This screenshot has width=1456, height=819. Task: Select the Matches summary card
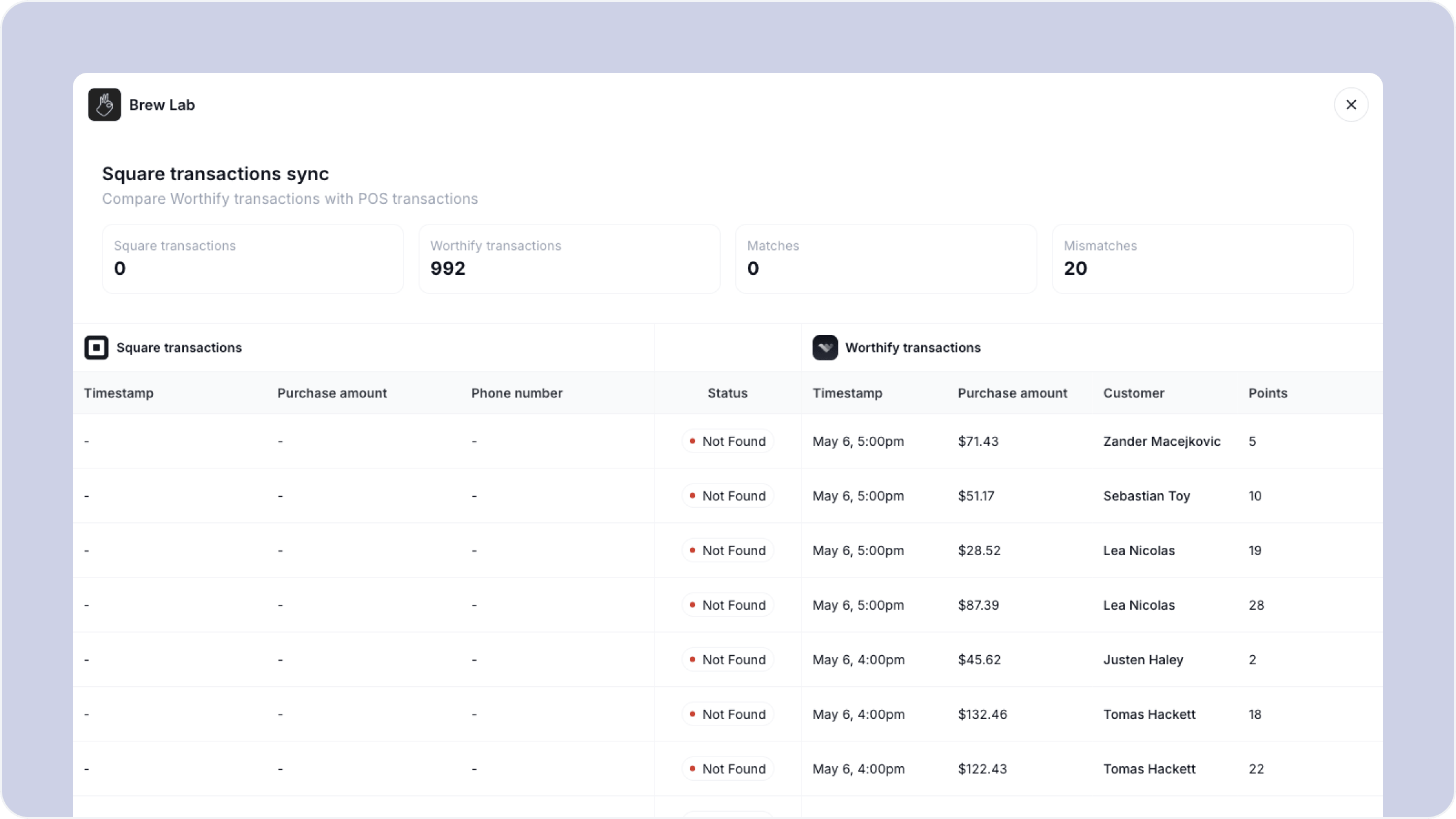point(886,259)
